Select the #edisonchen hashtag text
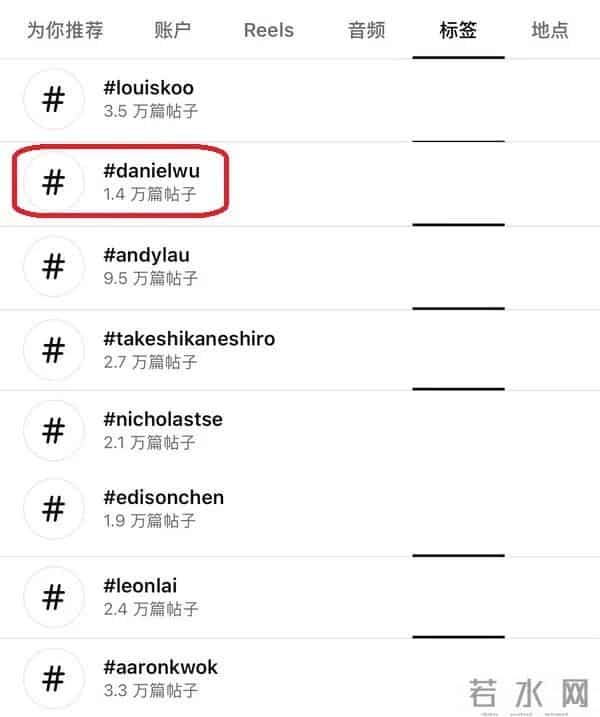The width and height of the screenshot is (600, 717). pyautogui.click(x=164, y=497)
